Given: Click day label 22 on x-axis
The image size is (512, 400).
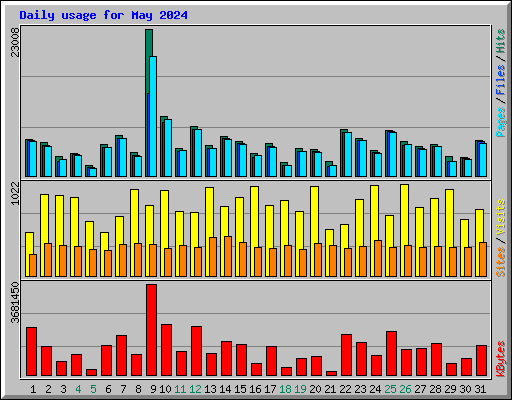Looking at the screenshot, I should (345, 389).
